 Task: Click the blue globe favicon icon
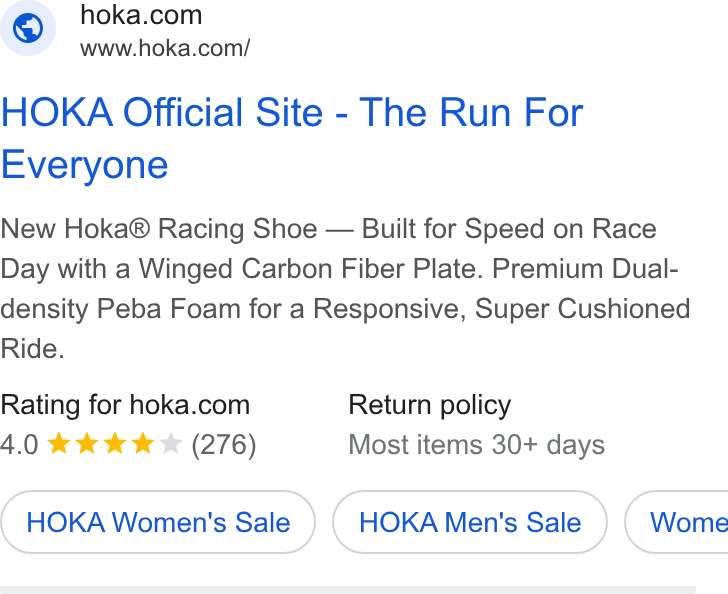click(28, 28)
